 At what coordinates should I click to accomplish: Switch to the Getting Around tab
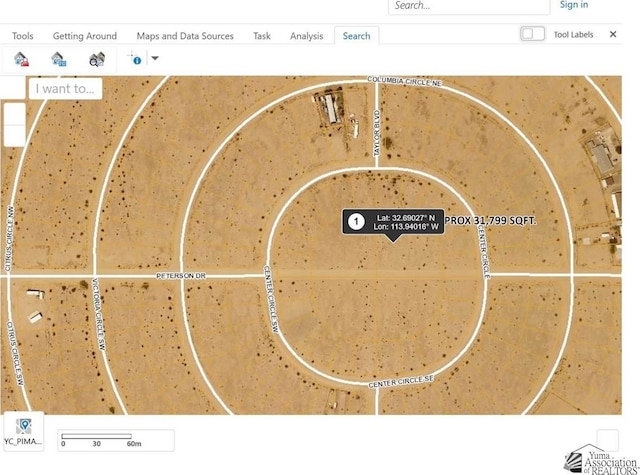[x=85, y=36]
